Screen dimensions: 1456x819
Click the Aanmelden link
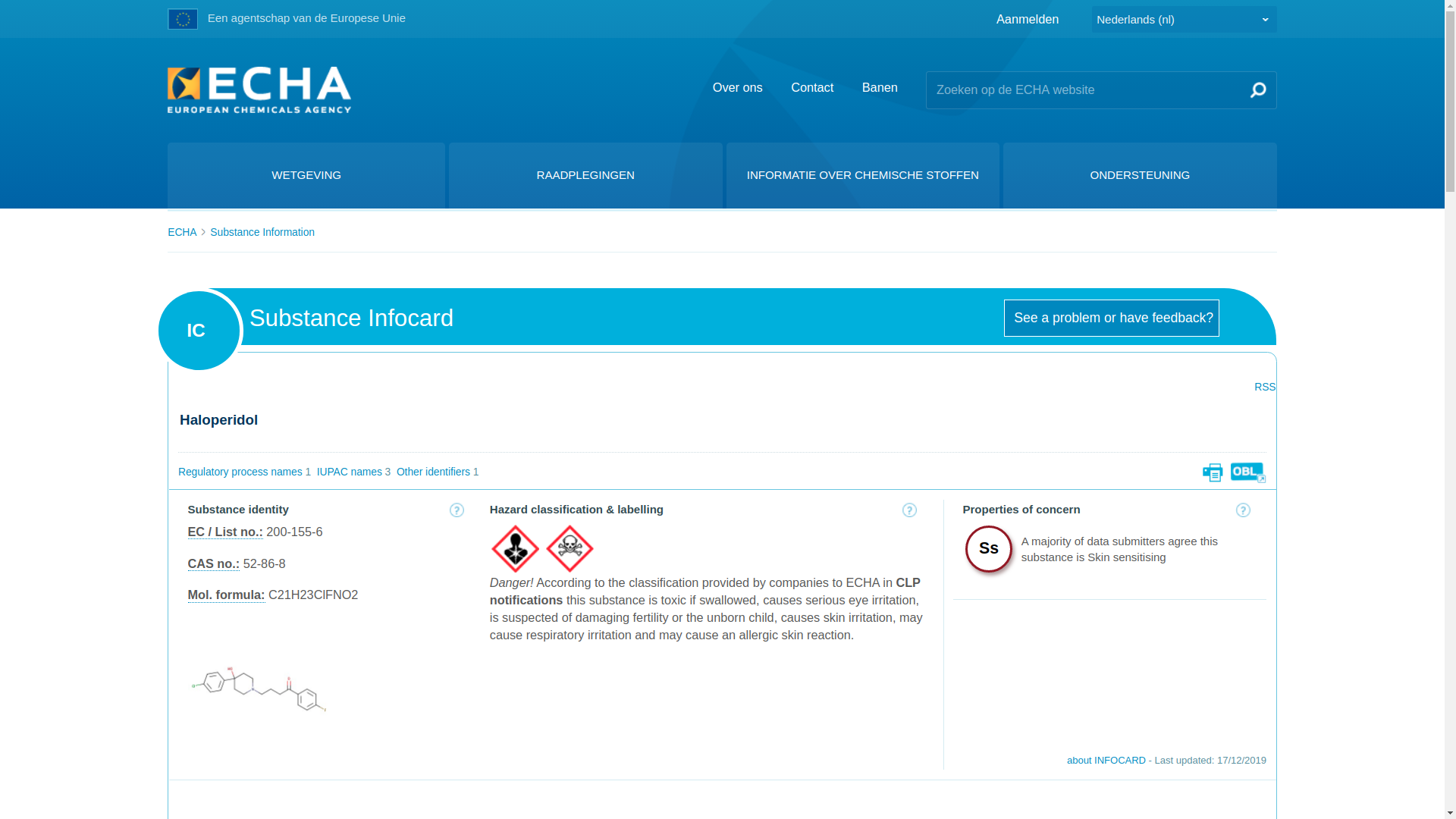(1027, 20)
